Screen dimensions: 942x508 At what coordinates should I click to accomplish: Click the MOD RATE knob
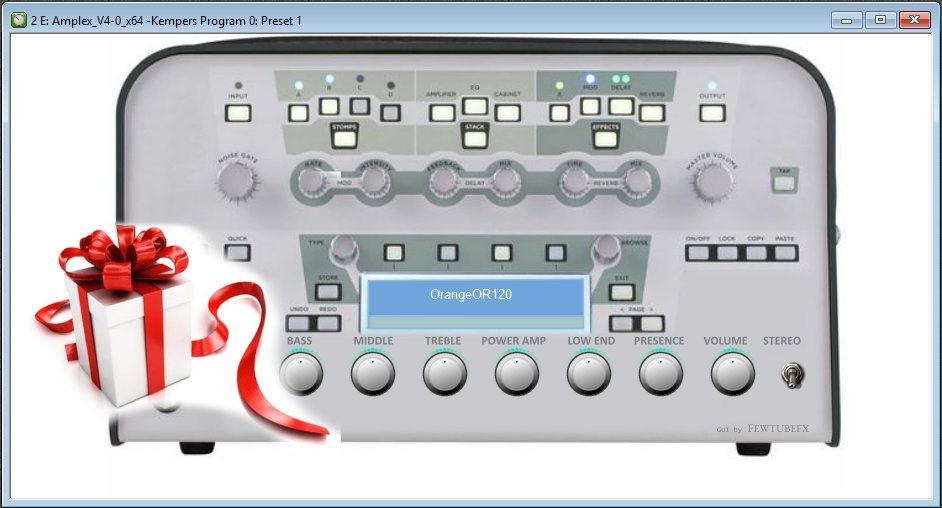click(311, 181)
